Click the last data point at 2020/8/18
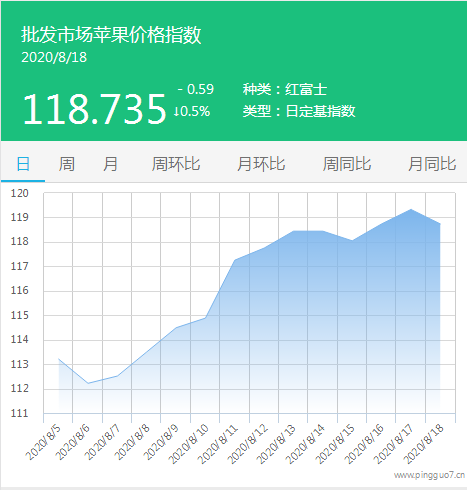Screen dimensions: 467x490 [x=440, y=224]
